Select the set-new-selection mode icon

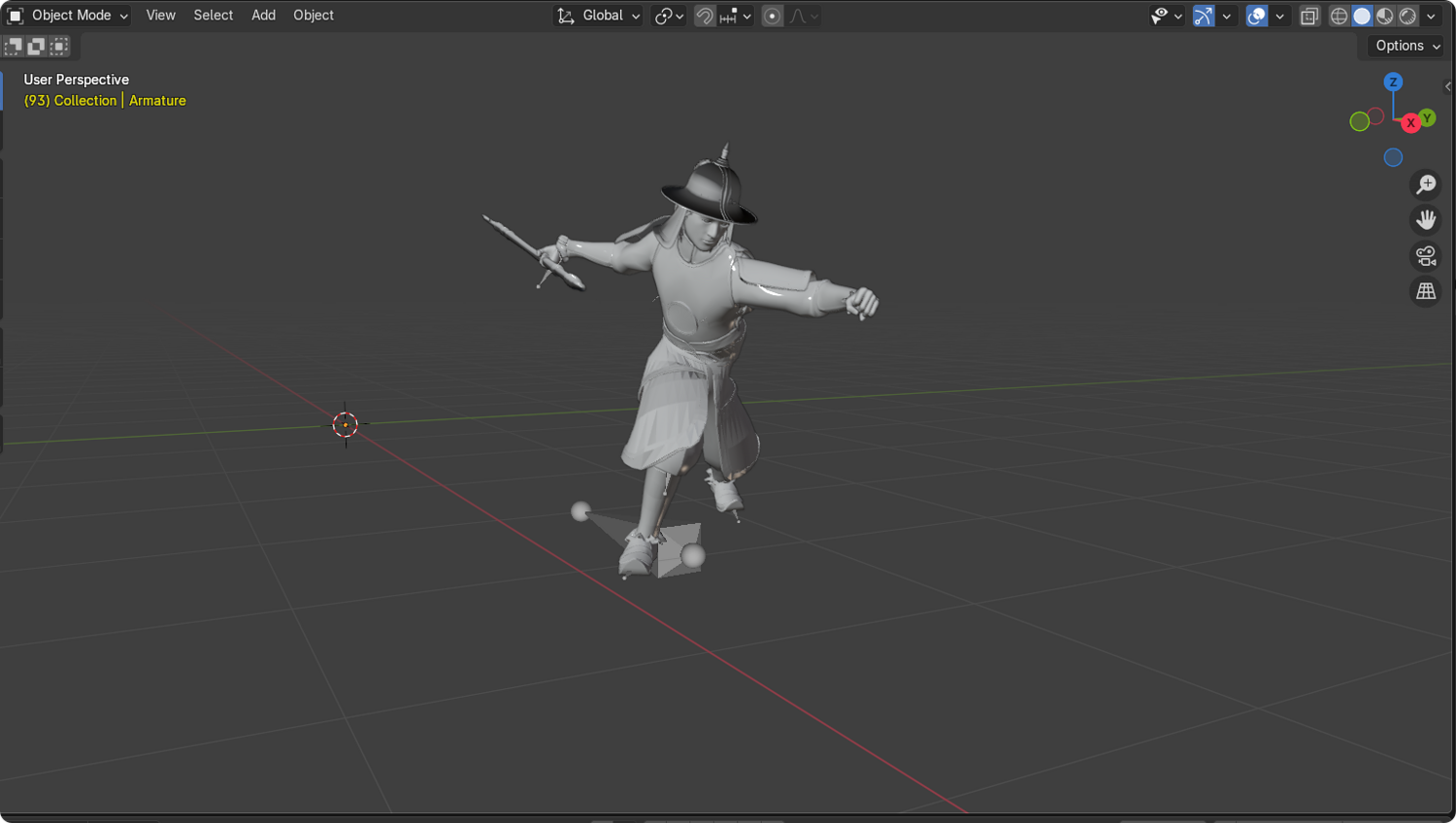tap(13, 46)
